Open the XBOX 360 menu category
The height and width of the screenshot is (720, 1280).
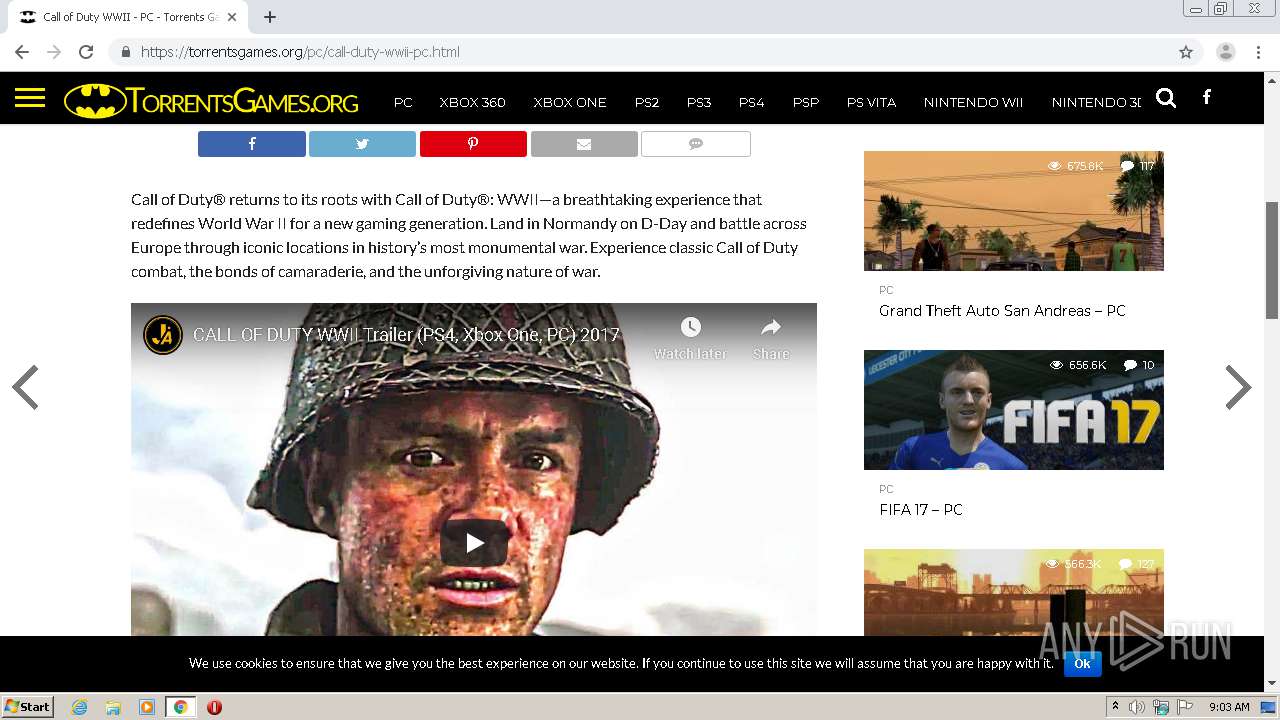(x=472, y=102)
